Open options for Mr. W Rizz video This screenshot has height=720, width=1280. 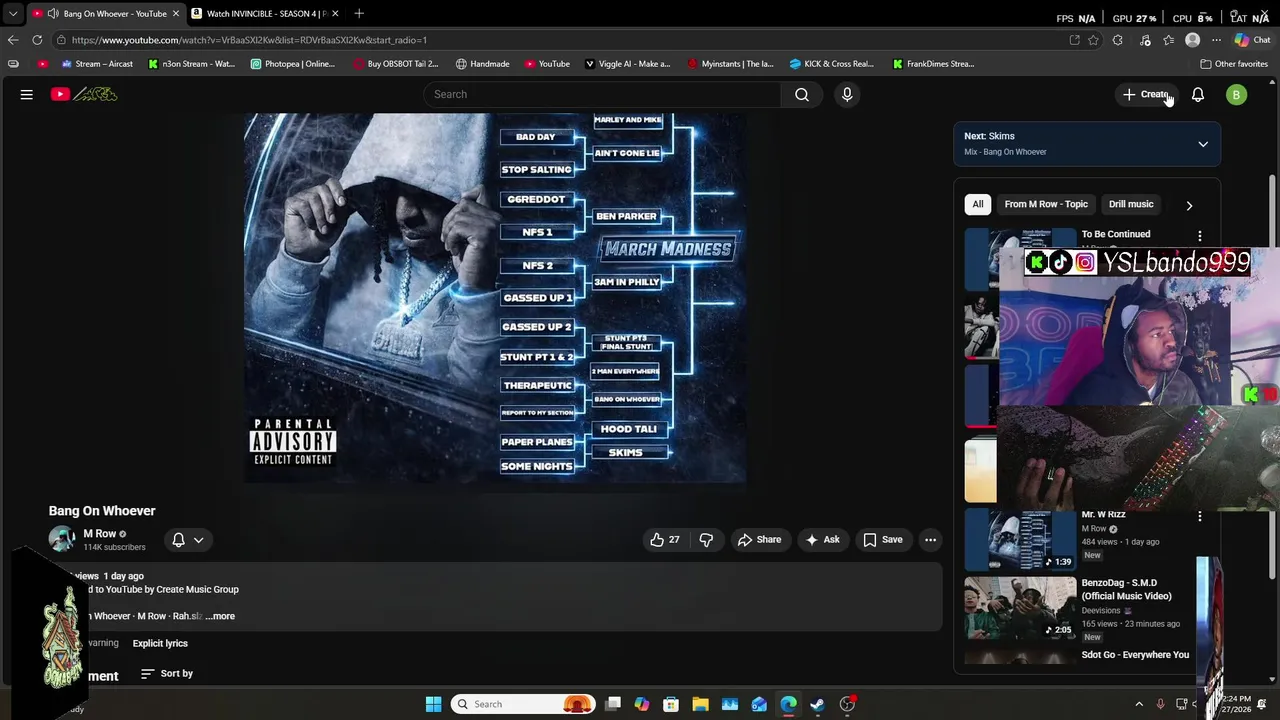[x=1200, y=517]
